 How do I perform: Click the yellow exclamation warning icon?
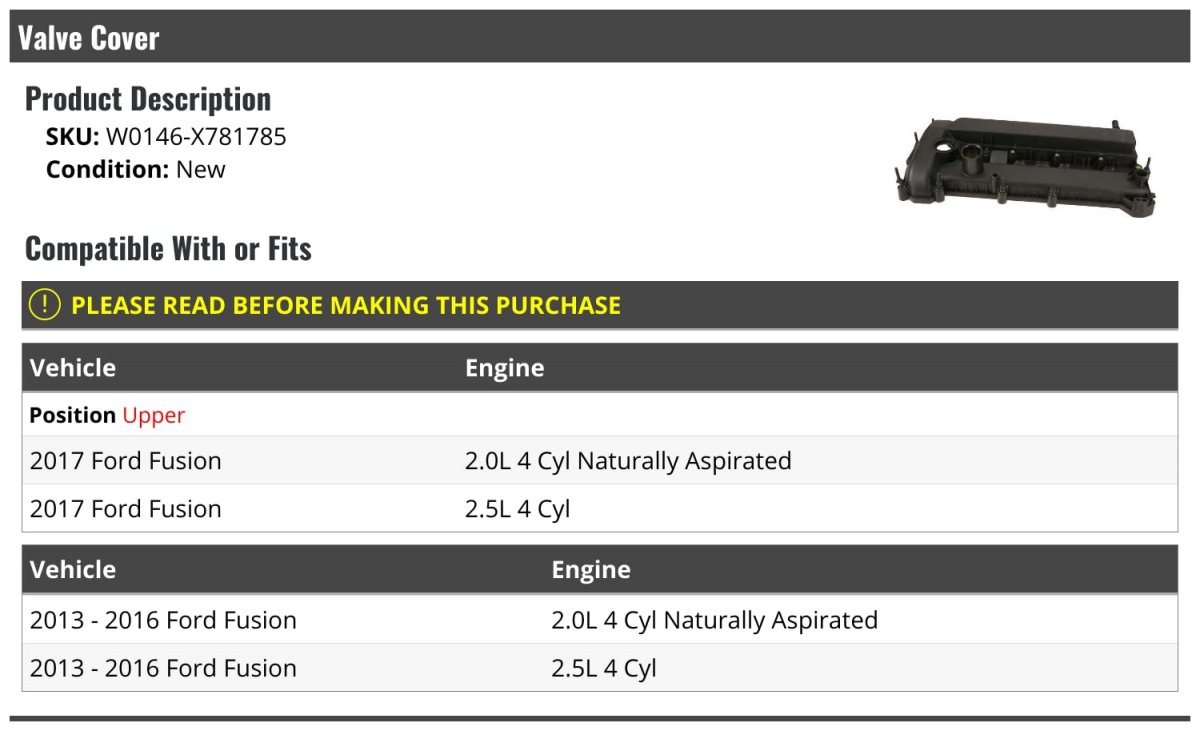tap(45, 305)
